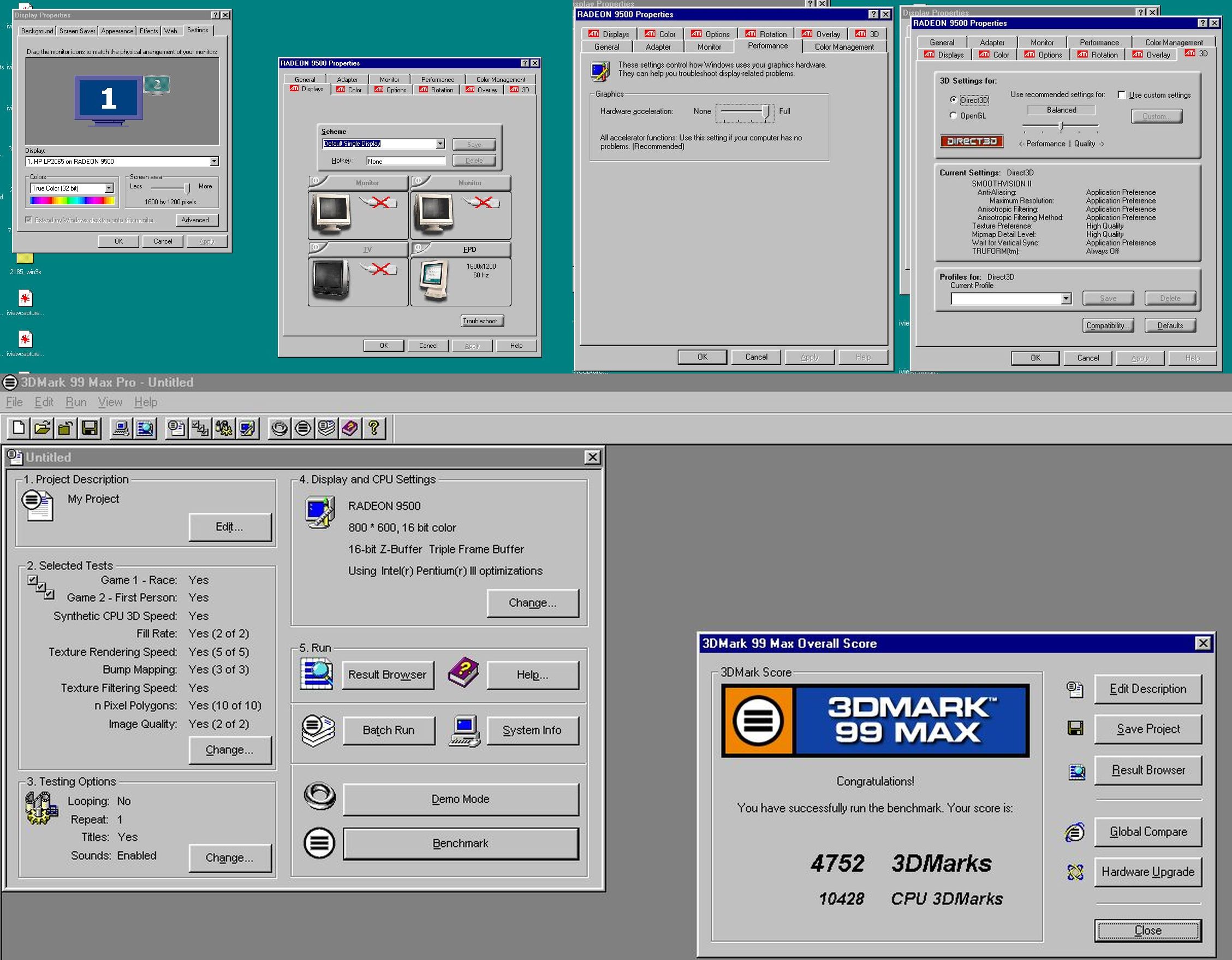This screenshot has height=960, width=1232.
Task: Expand the Scheme Default Single Display dropdown
Action: pos(440,144)
